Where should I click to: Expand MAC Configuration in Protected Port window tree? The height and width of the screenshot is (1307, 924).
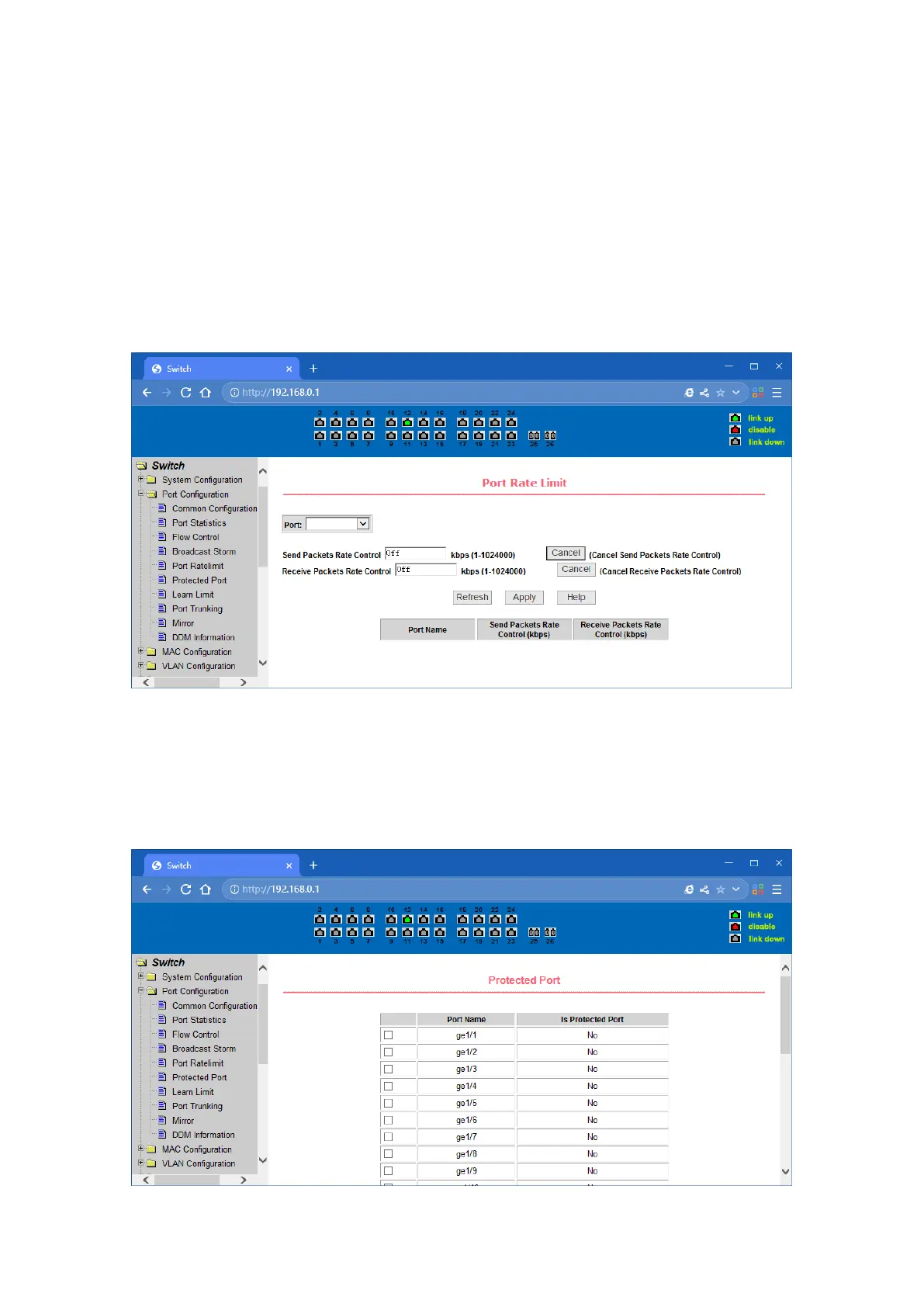141,1149
